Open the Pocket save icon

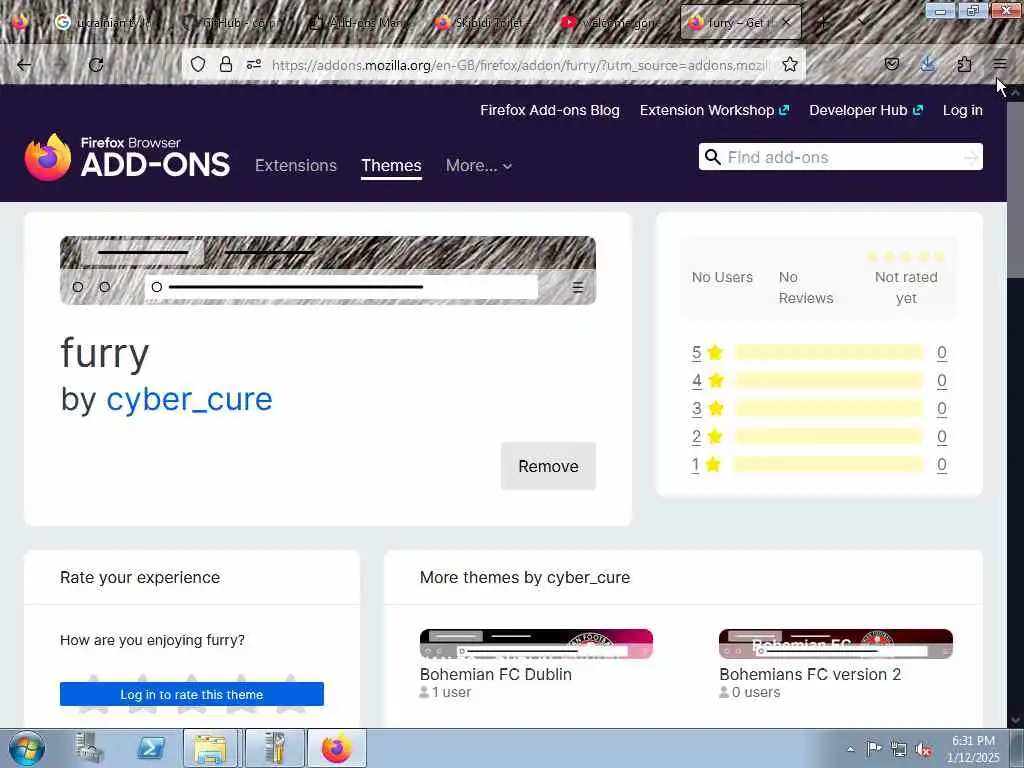[x=892, y=64]
